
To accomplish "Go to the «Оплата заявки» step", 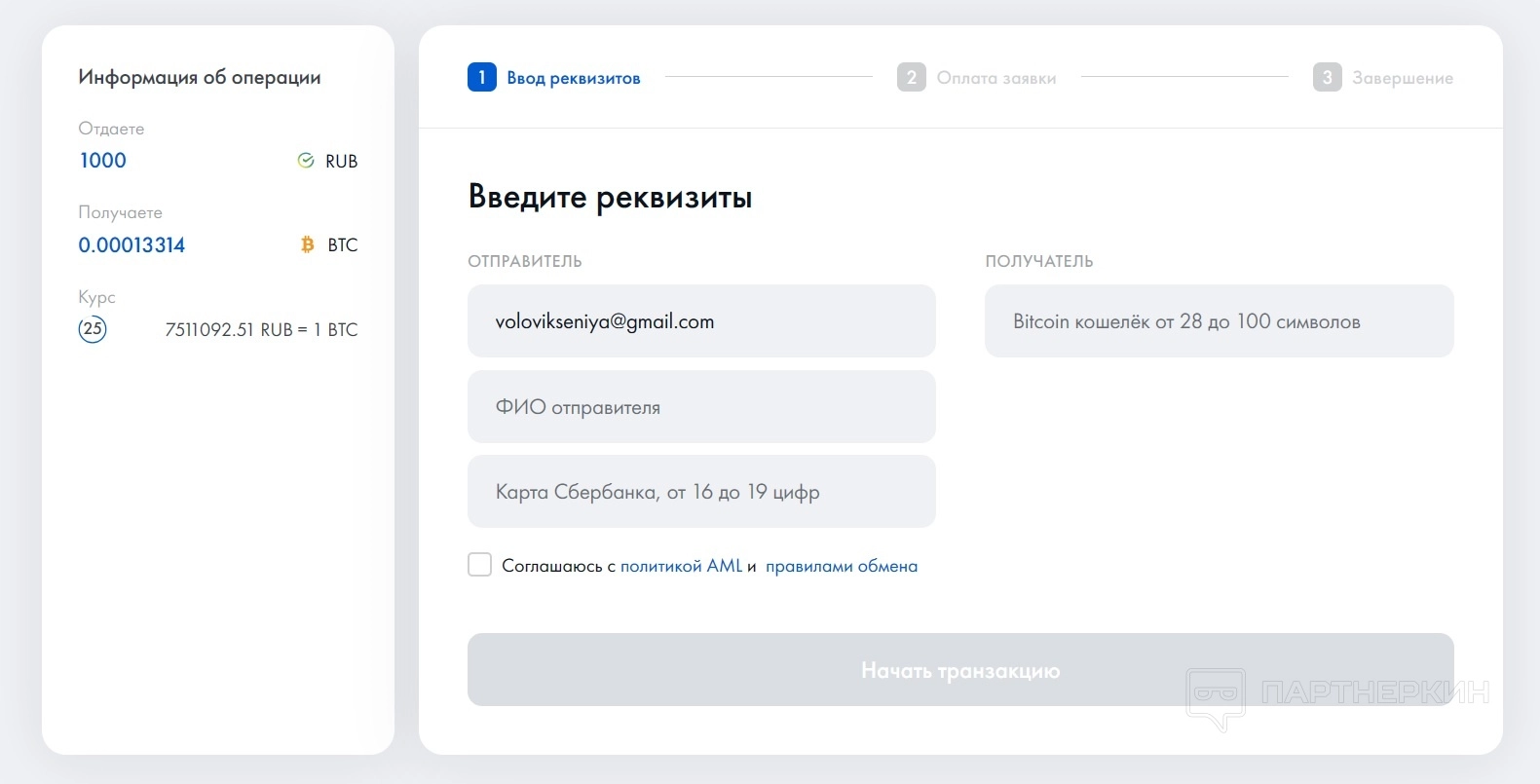I will 995,78.
